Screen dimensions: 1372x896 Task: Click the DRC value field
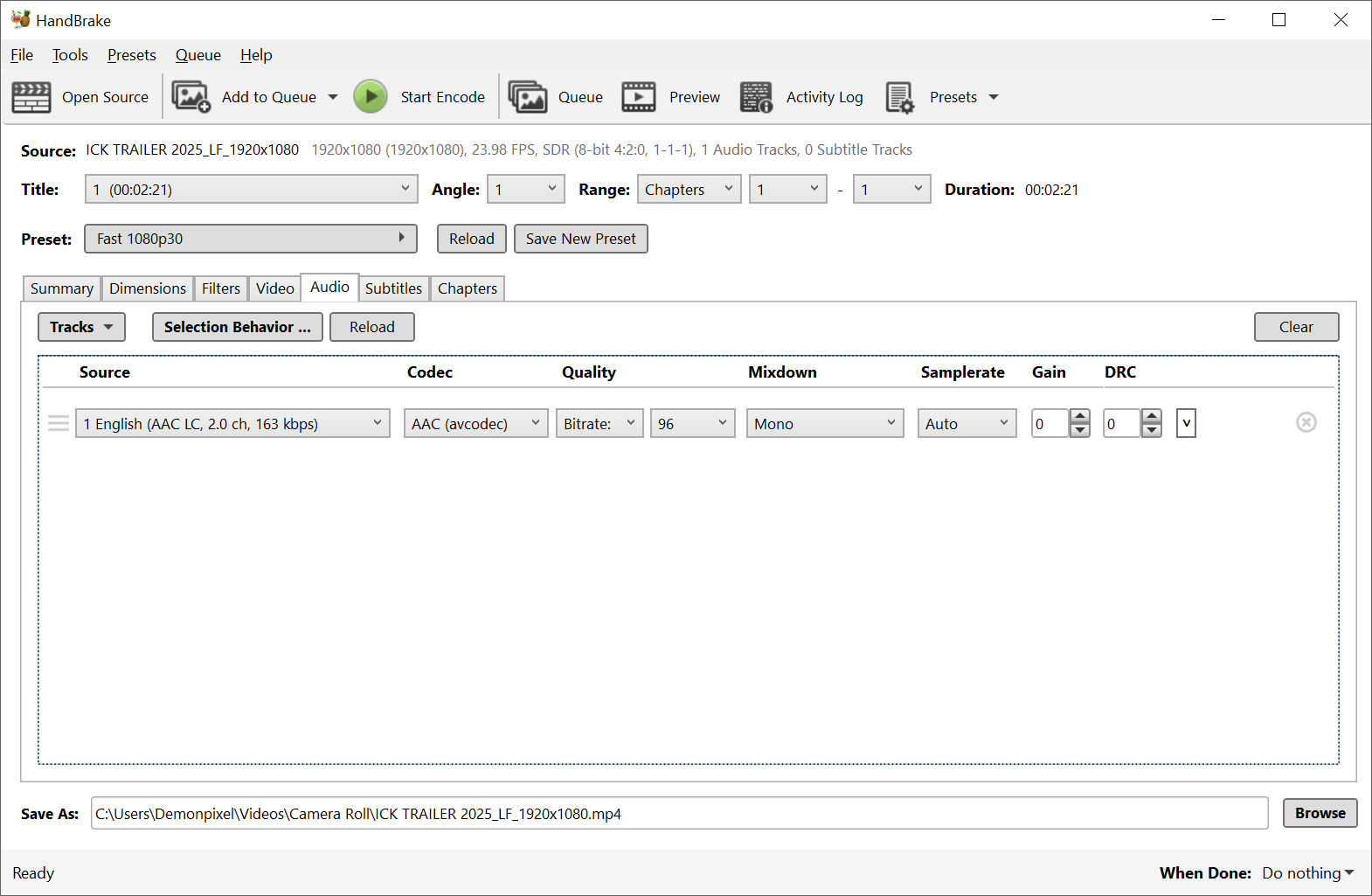point(1122,424)
